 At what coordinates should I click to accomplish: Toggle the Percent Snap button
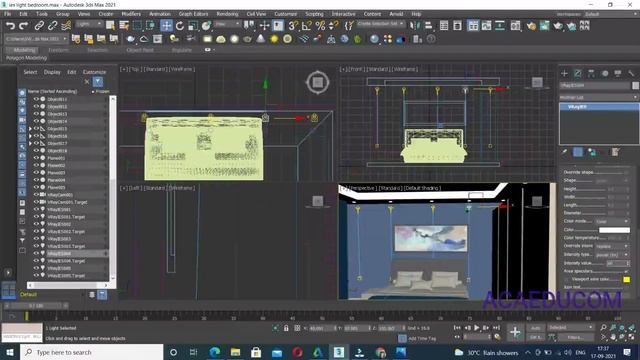click(320, 26)
